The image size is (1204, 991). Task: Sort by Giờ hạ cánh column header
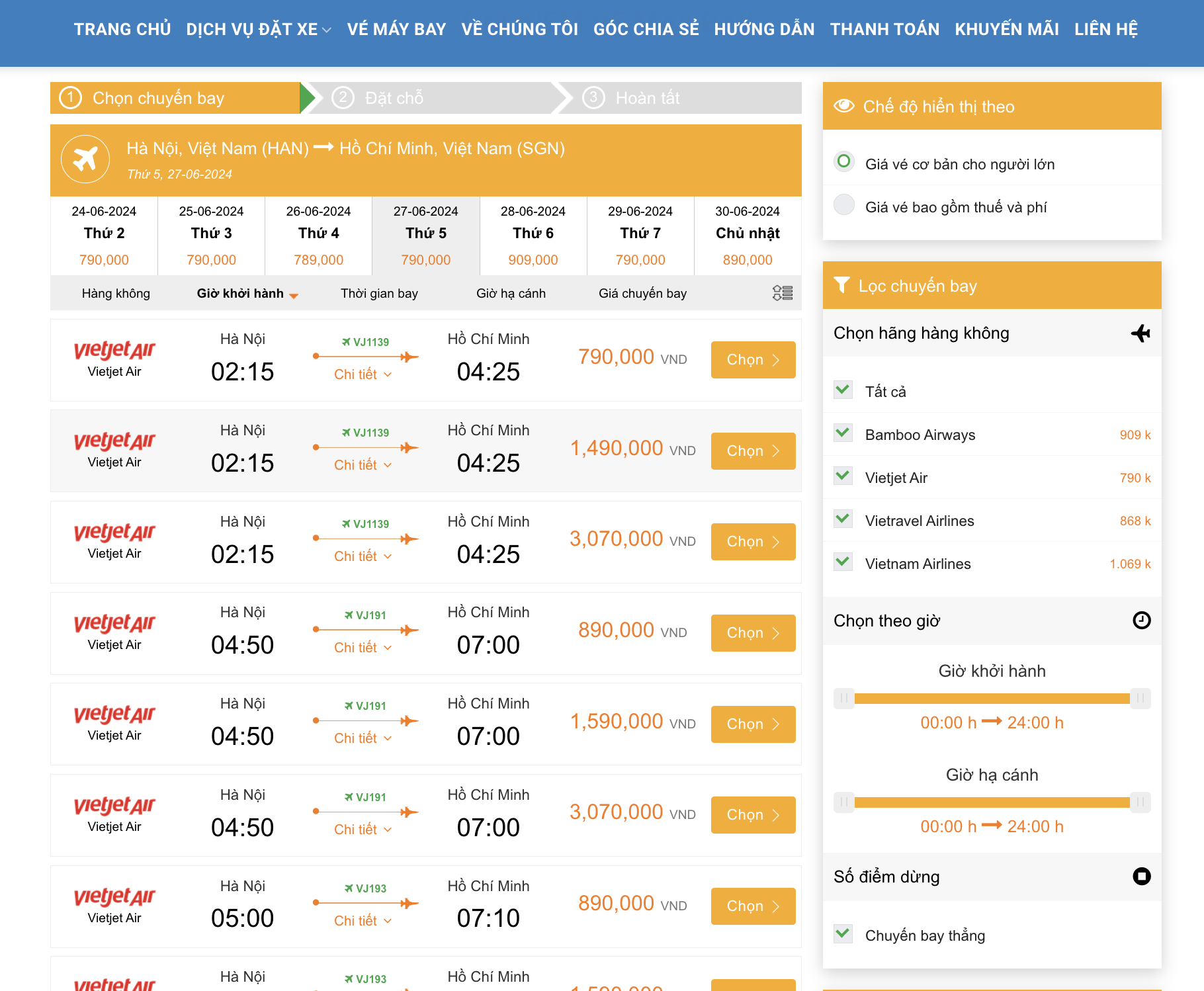pos(511,294)
